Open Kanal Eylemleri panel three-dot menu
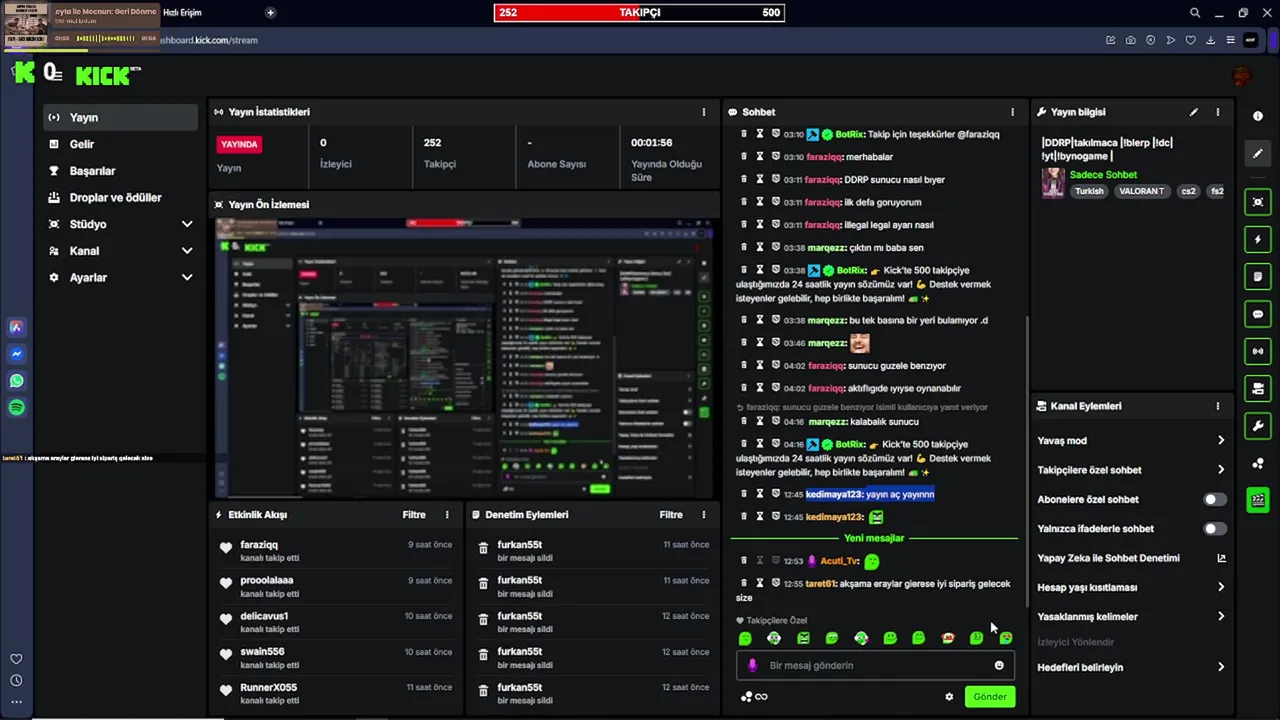 1217,406
